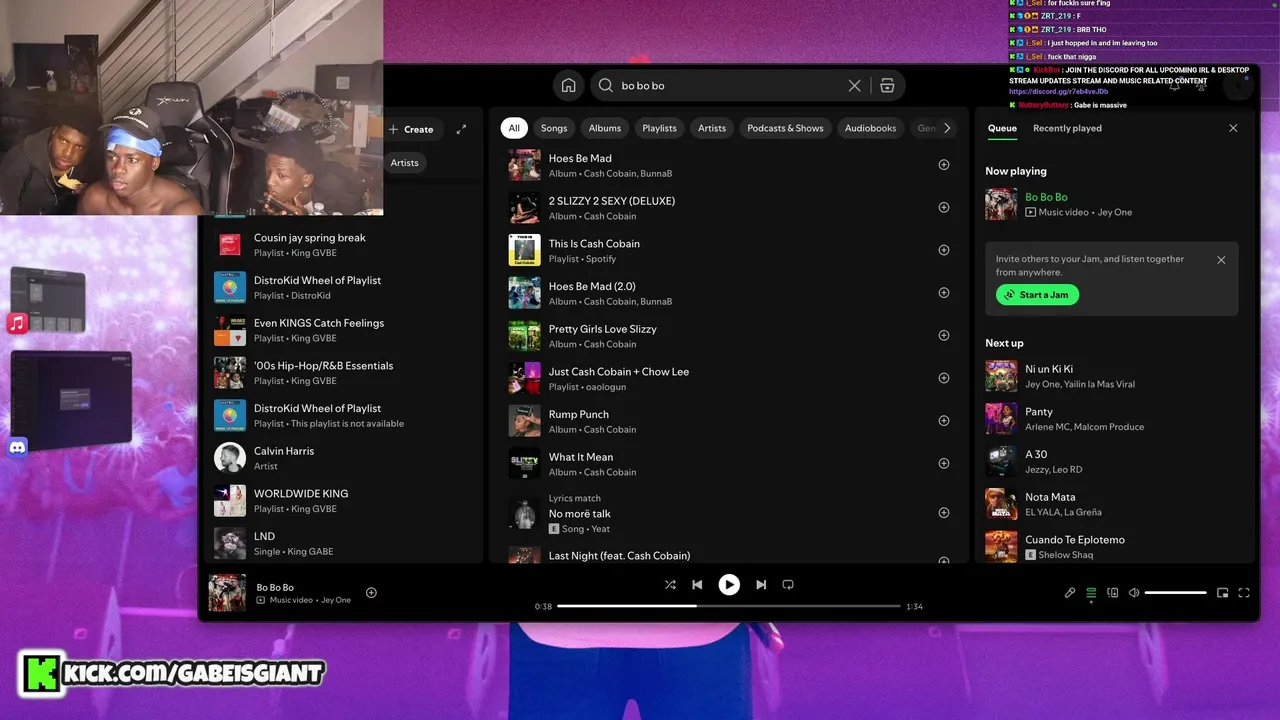
Task: Switch to the Recently played tab
Action: pos(1067,128)
